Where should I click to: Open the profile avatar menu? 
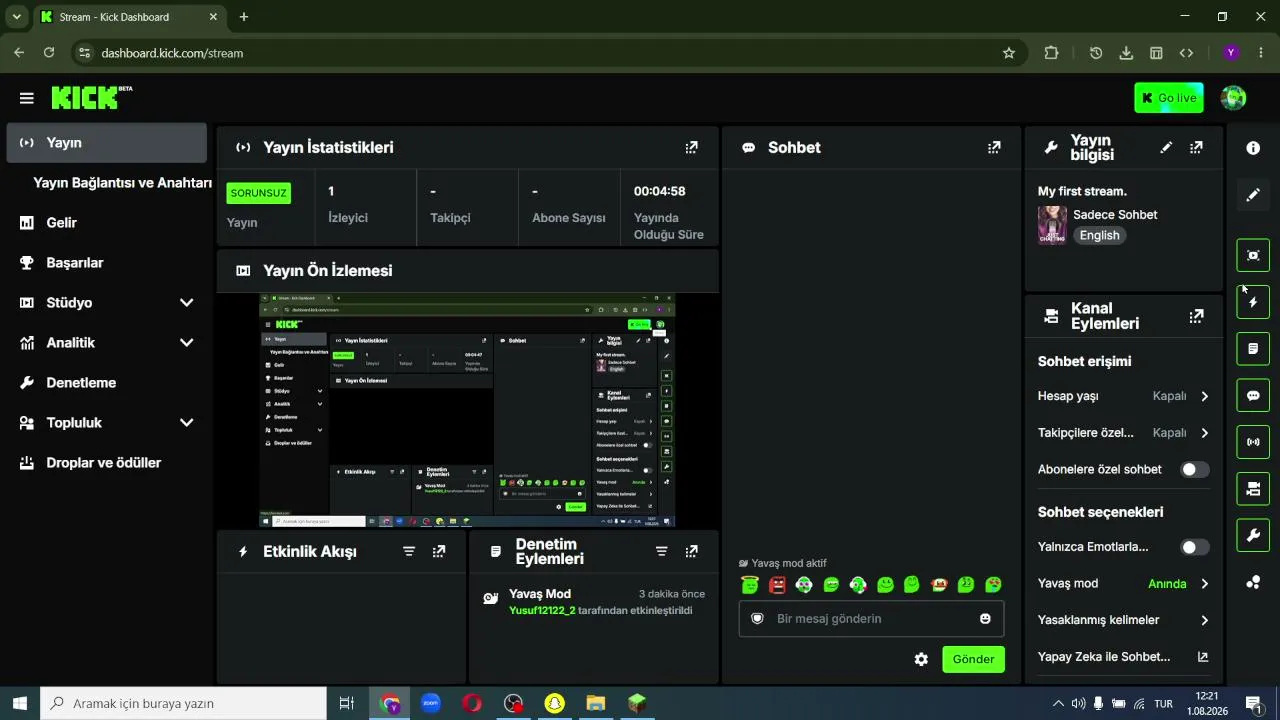tap(1233, 98)
